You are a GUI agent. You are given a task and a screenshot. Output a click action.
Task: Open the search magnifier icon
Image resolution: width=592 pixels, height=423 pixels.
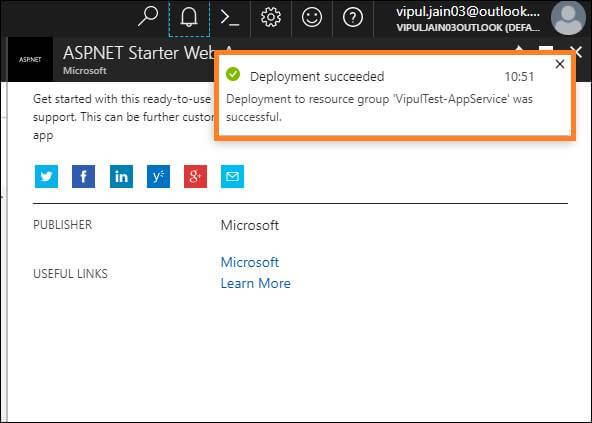click(148, 17)
